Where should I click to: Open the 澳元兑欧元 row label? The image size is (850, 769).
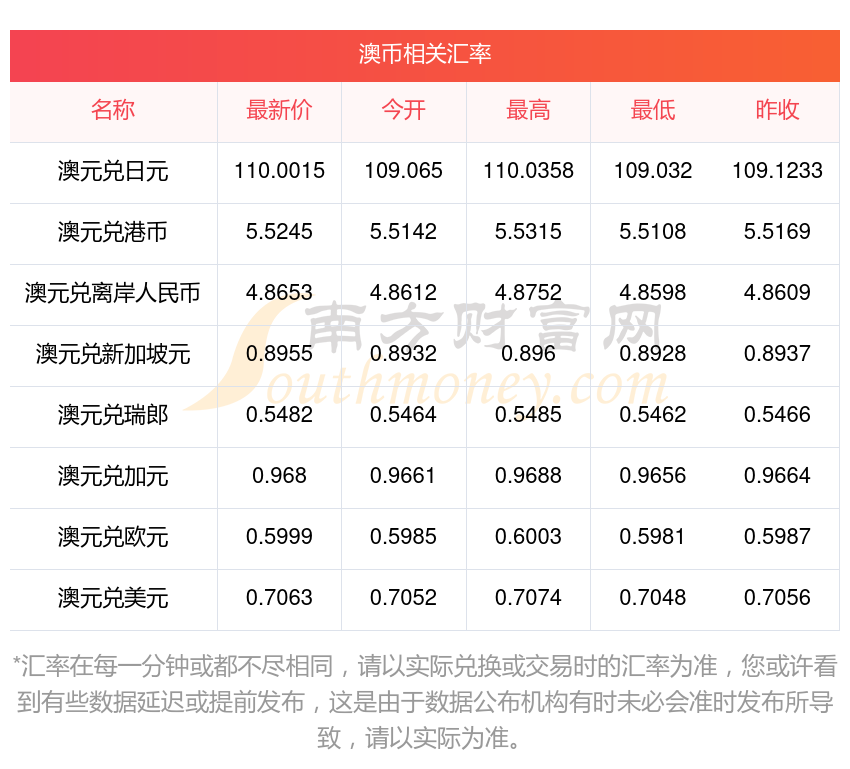pyautogui.click(x=113, y=538)
